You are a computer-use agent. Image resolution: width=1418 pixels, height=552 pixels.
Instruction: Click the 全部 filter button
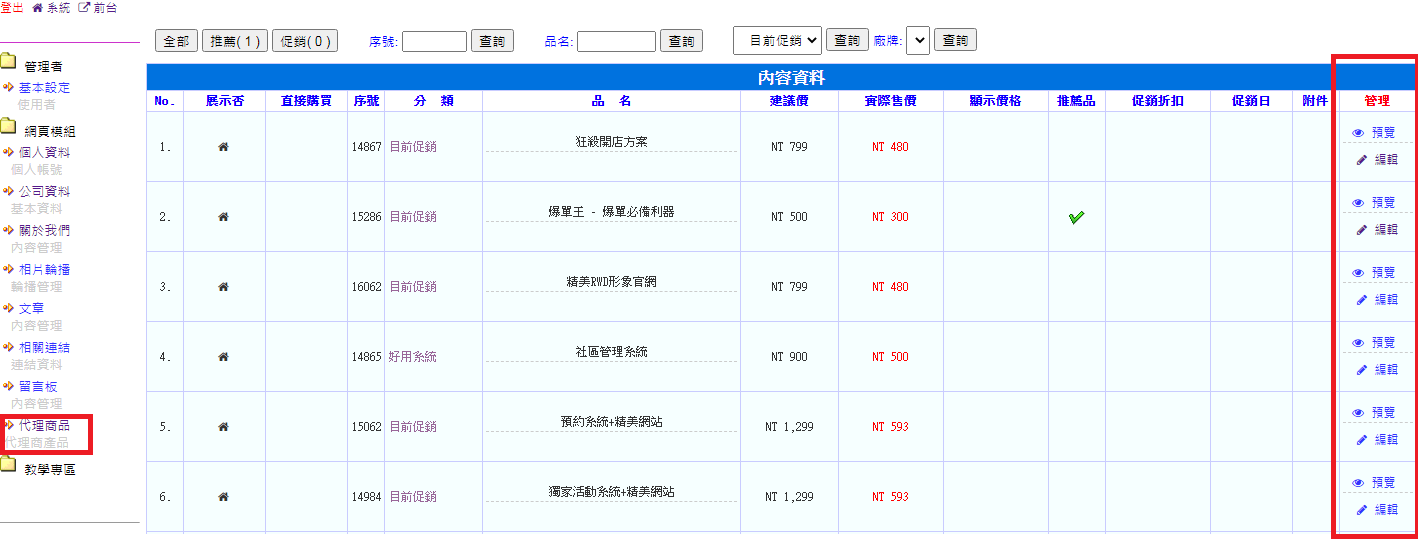pyautogui.click(x=176, y=41)
